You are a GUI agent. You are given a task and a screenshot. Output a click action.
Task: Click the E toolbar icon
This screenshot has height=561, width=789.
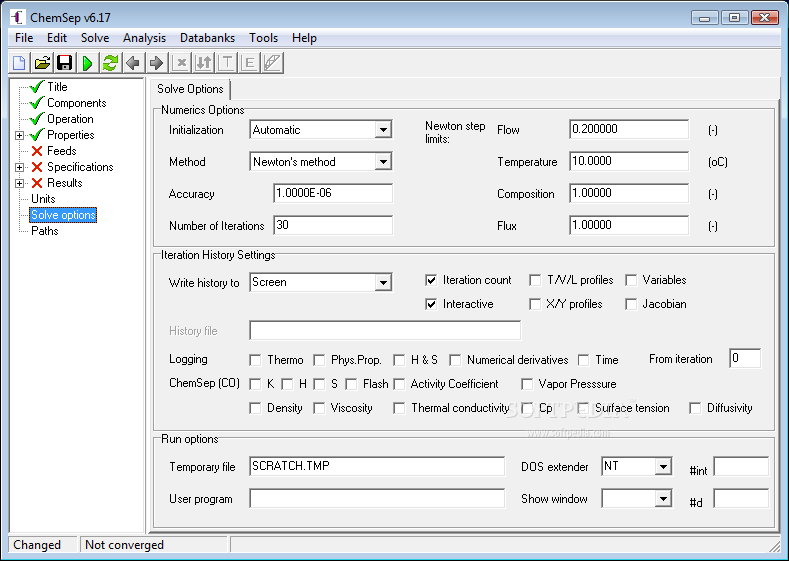249,63
